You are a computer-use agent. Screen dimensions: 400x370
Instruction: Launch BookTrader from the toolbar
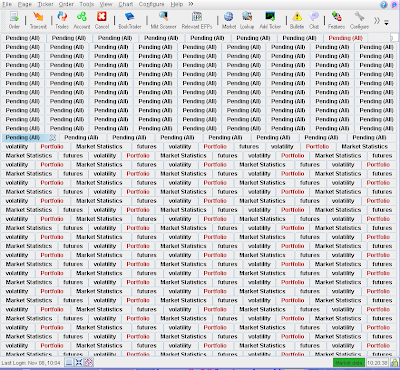(130, 20)
